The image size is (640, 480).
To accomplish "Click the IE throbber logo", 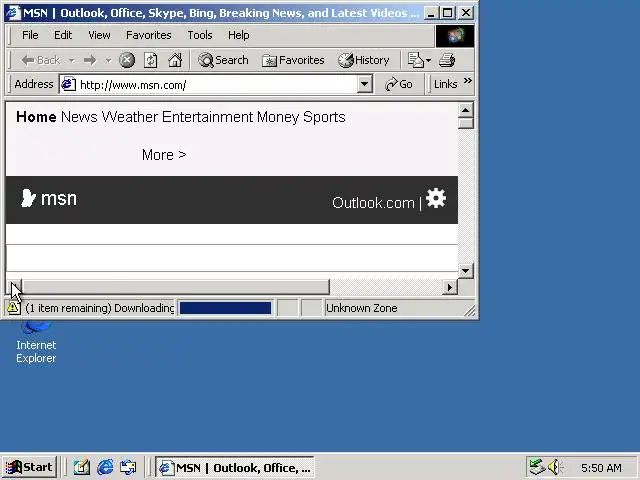I will click(455, 36).
